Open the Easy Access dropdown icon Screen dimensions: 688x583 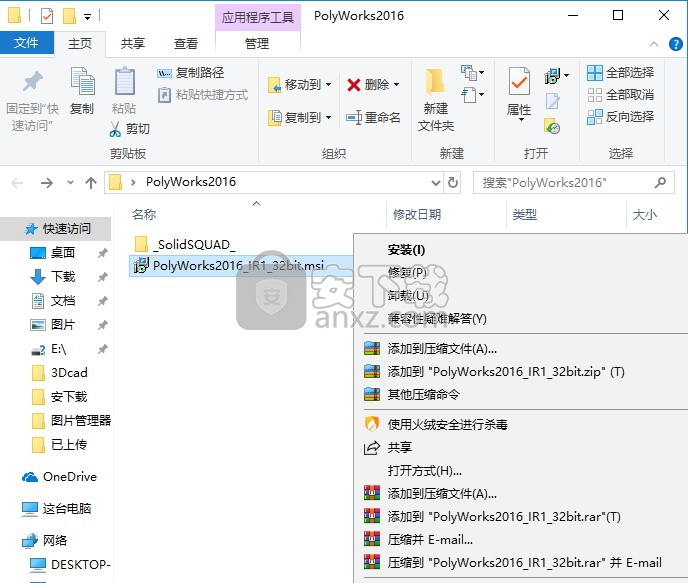coord(473,94)
